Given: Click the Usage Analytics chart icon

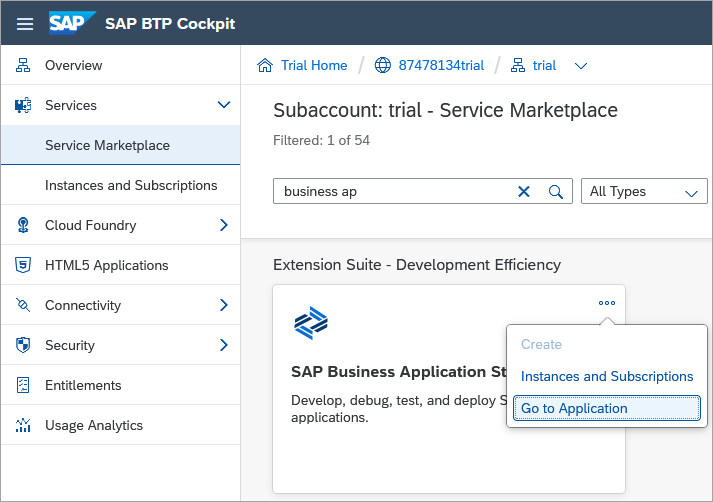Looking at the screenshot, I should (23, 425).
